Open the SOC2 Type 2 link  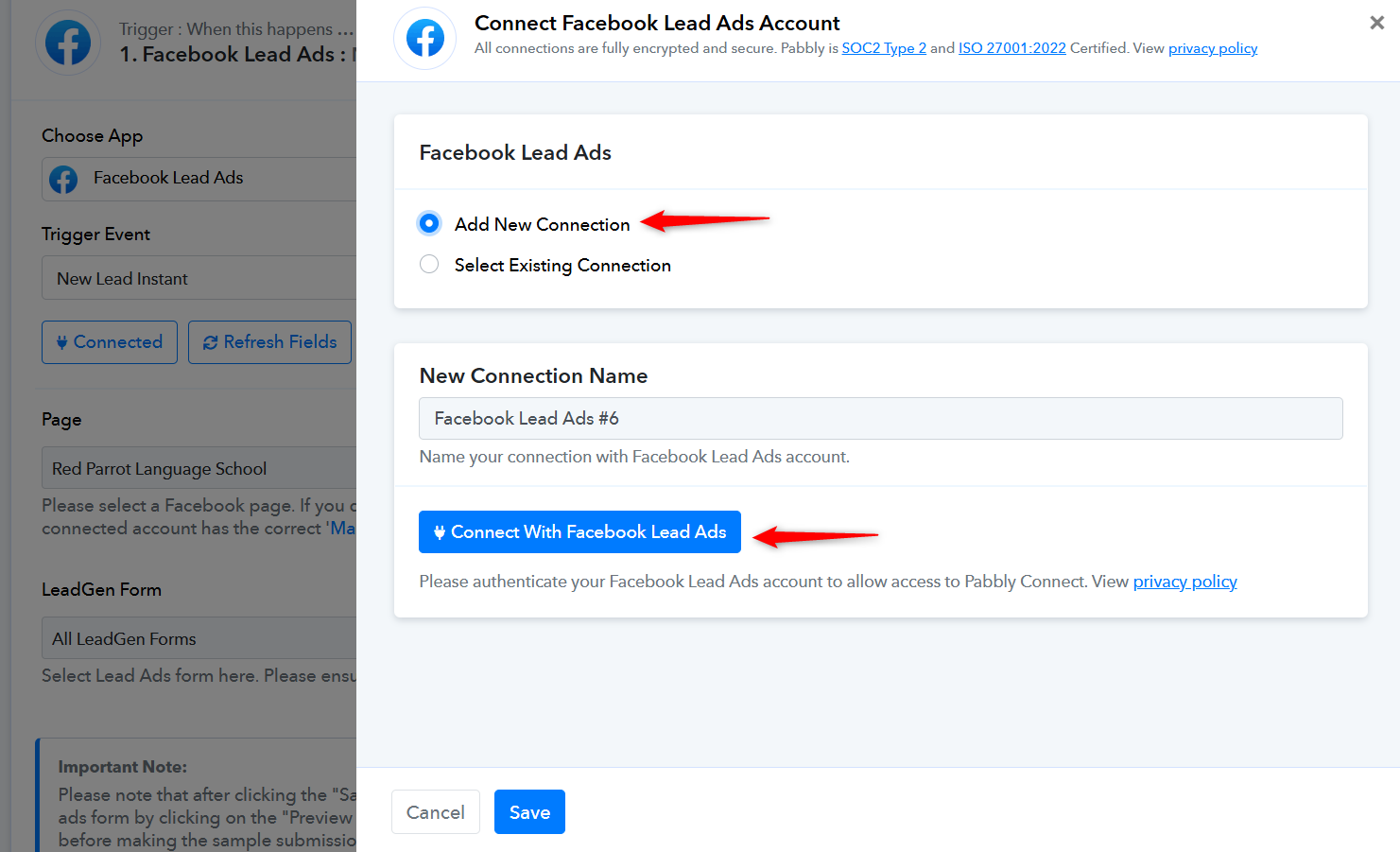(x=884, y=48)
